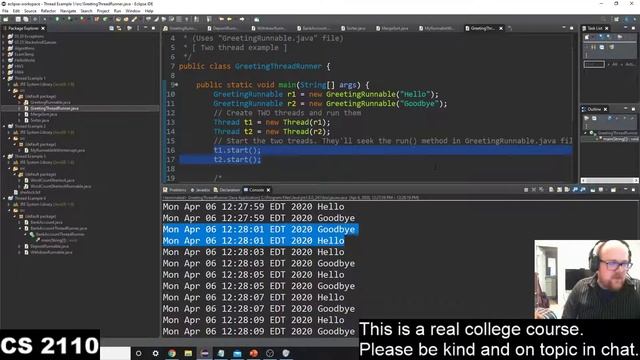Click Collapse All in Package Explorer toolbar
The image size is (640, 360).
coord(111,28)
